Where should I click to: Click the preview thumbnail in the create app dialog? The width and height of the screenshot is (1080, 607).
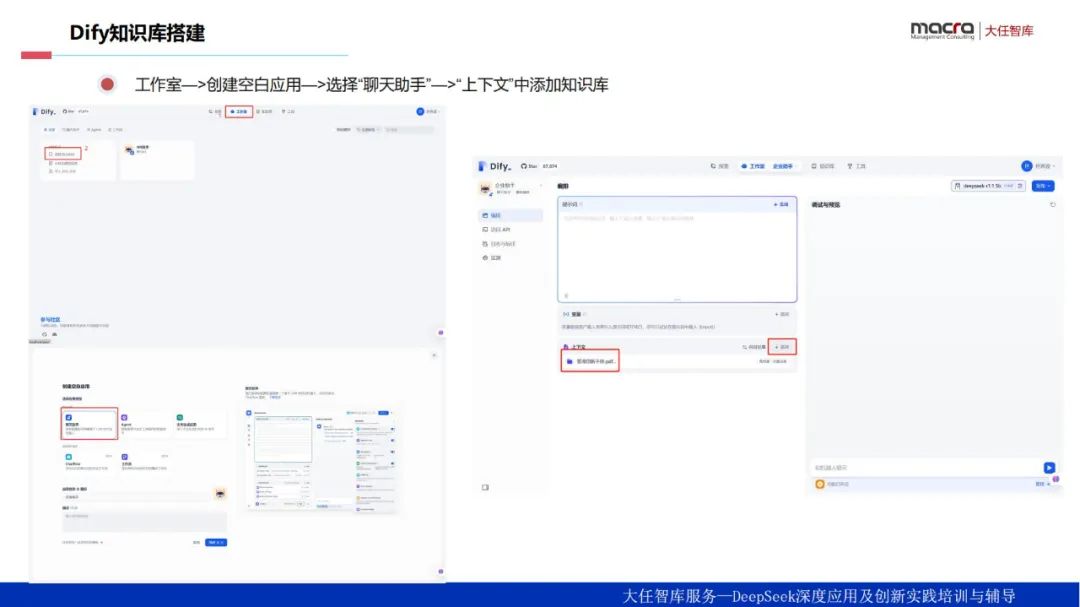321,460
